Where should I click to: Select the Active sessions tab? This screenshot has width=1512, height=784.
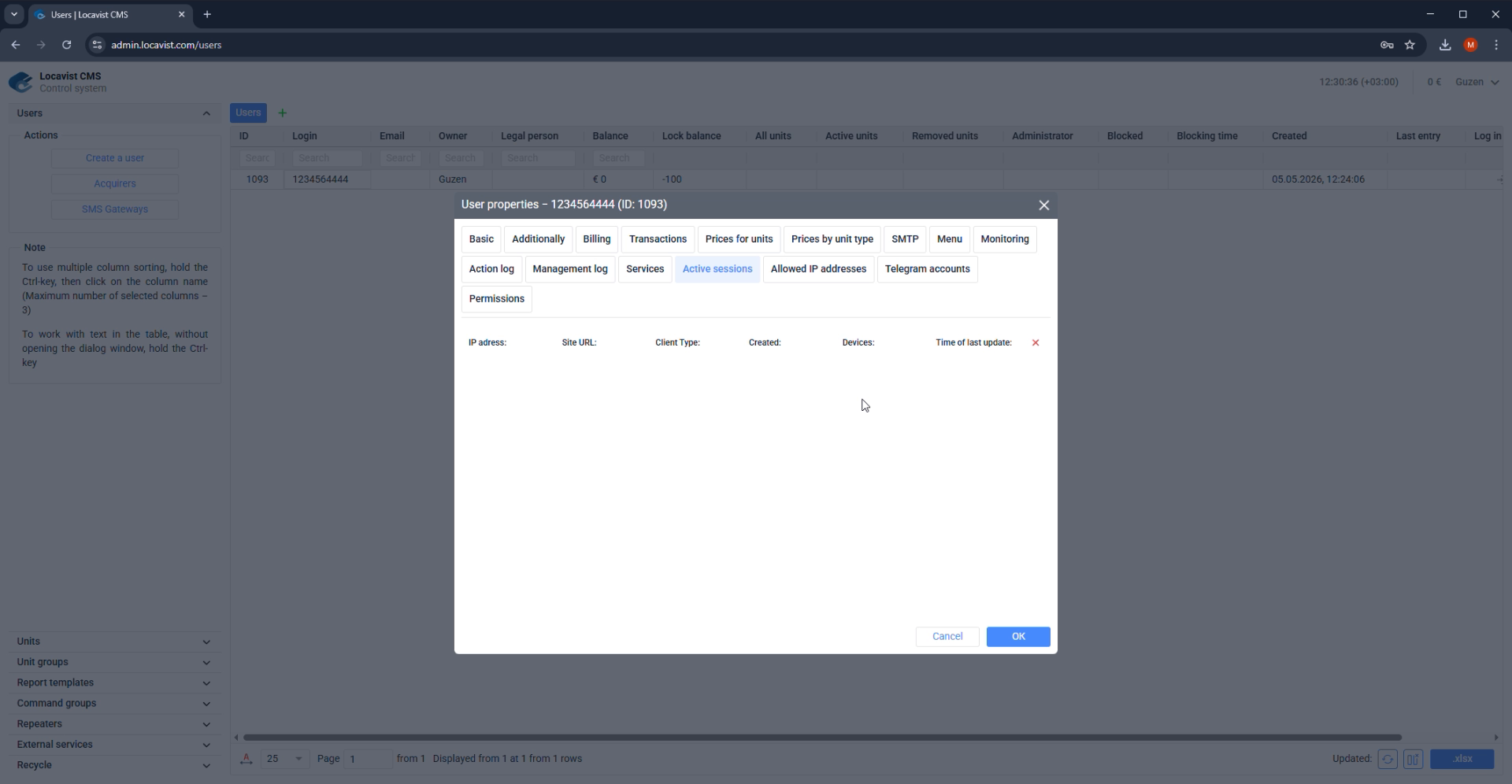717,269
